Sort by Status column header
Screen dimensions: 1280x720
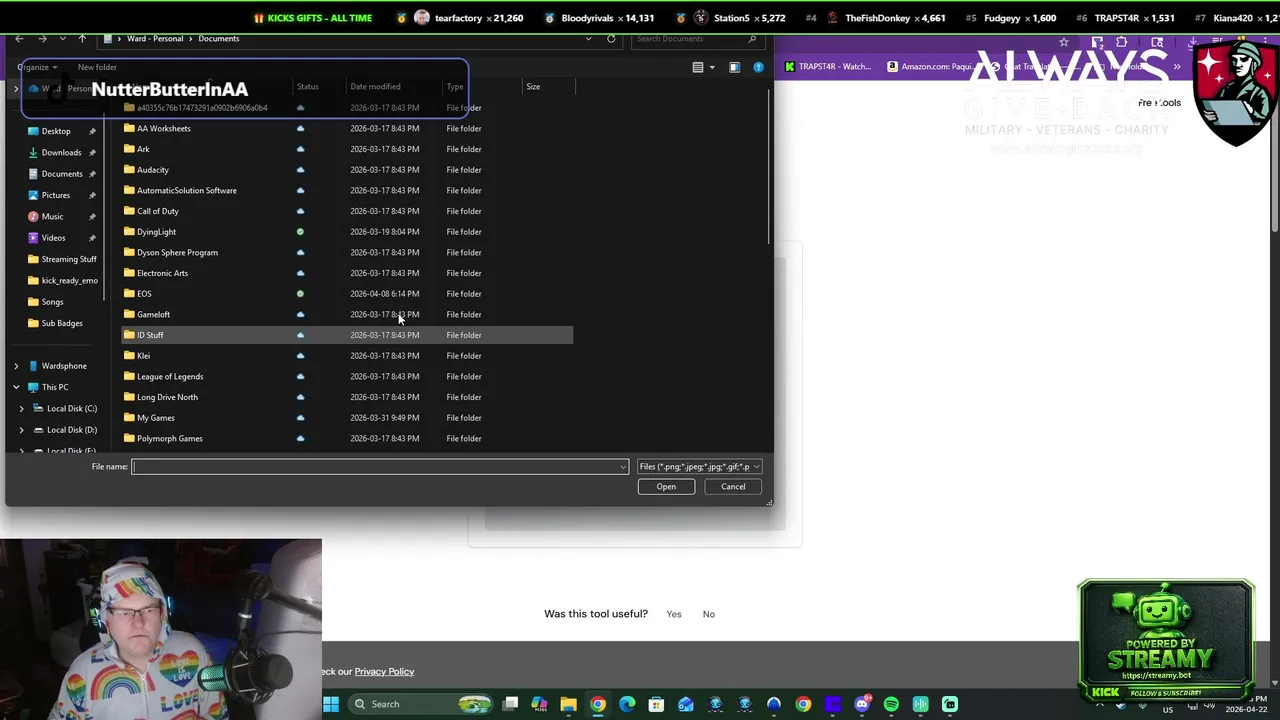[x=307, y=87]
